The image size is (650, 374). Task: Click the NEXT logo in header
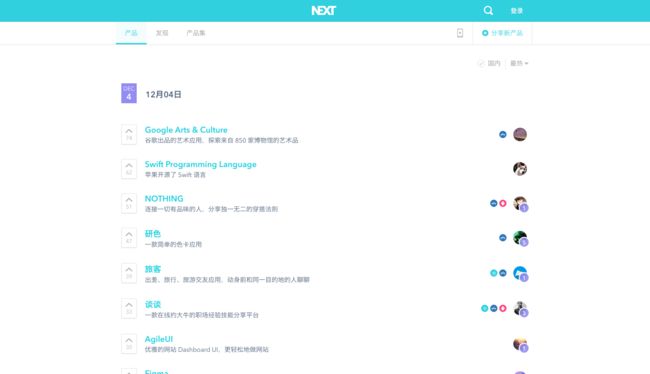(x=323, y=11)
